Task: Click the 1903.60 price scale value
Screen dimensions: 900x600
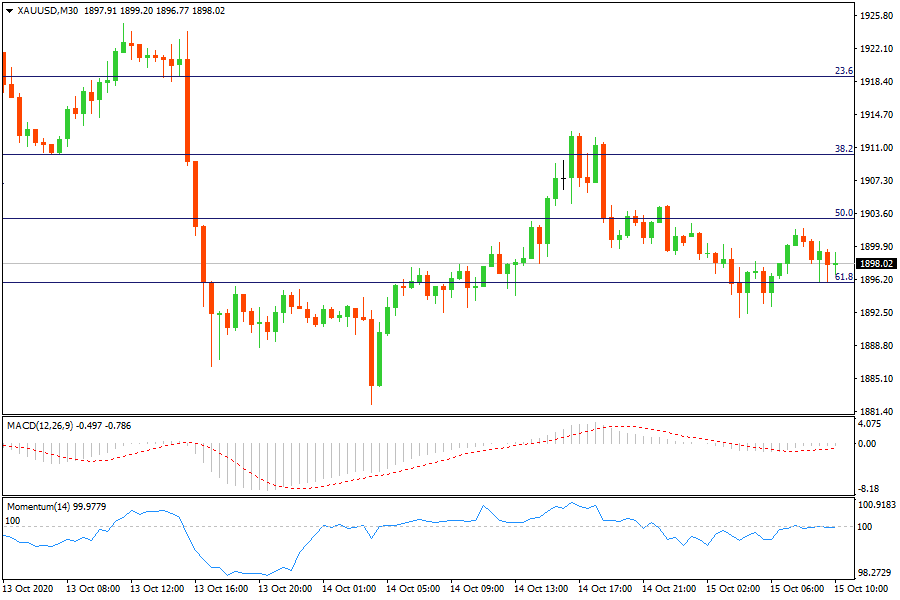Action: pyautogui.click(x=876, y=214)
